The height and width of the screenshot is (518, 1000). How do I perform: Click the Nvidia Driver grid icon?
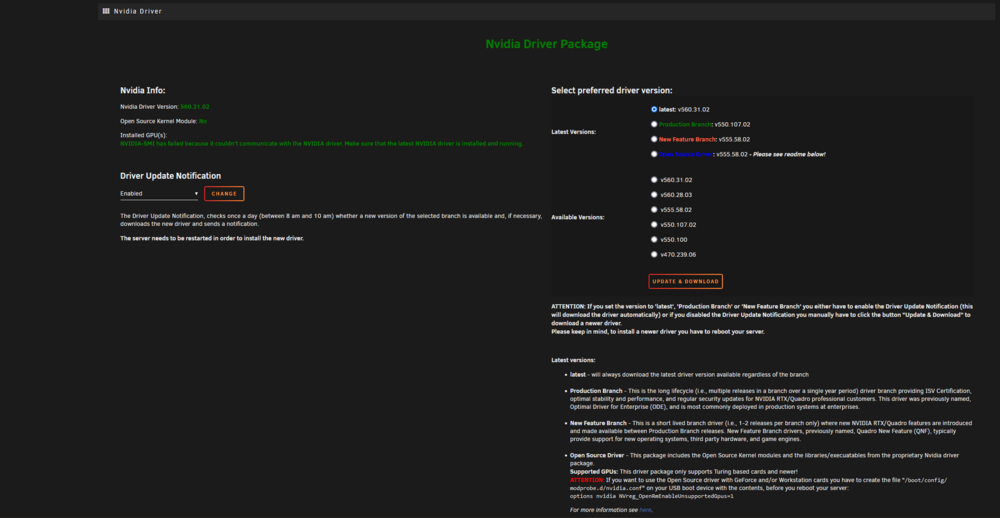coord(106,11)
